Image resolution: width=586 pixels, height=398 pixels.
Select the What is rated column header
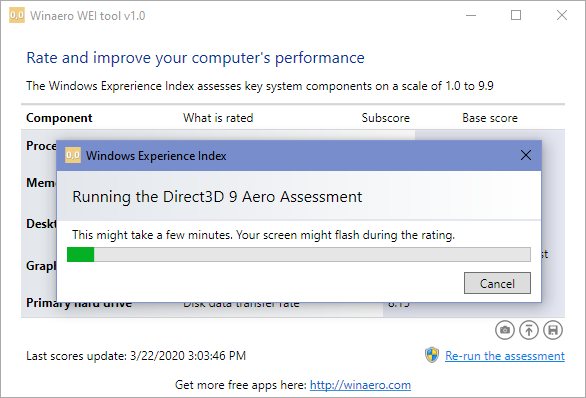coord(218,118)
